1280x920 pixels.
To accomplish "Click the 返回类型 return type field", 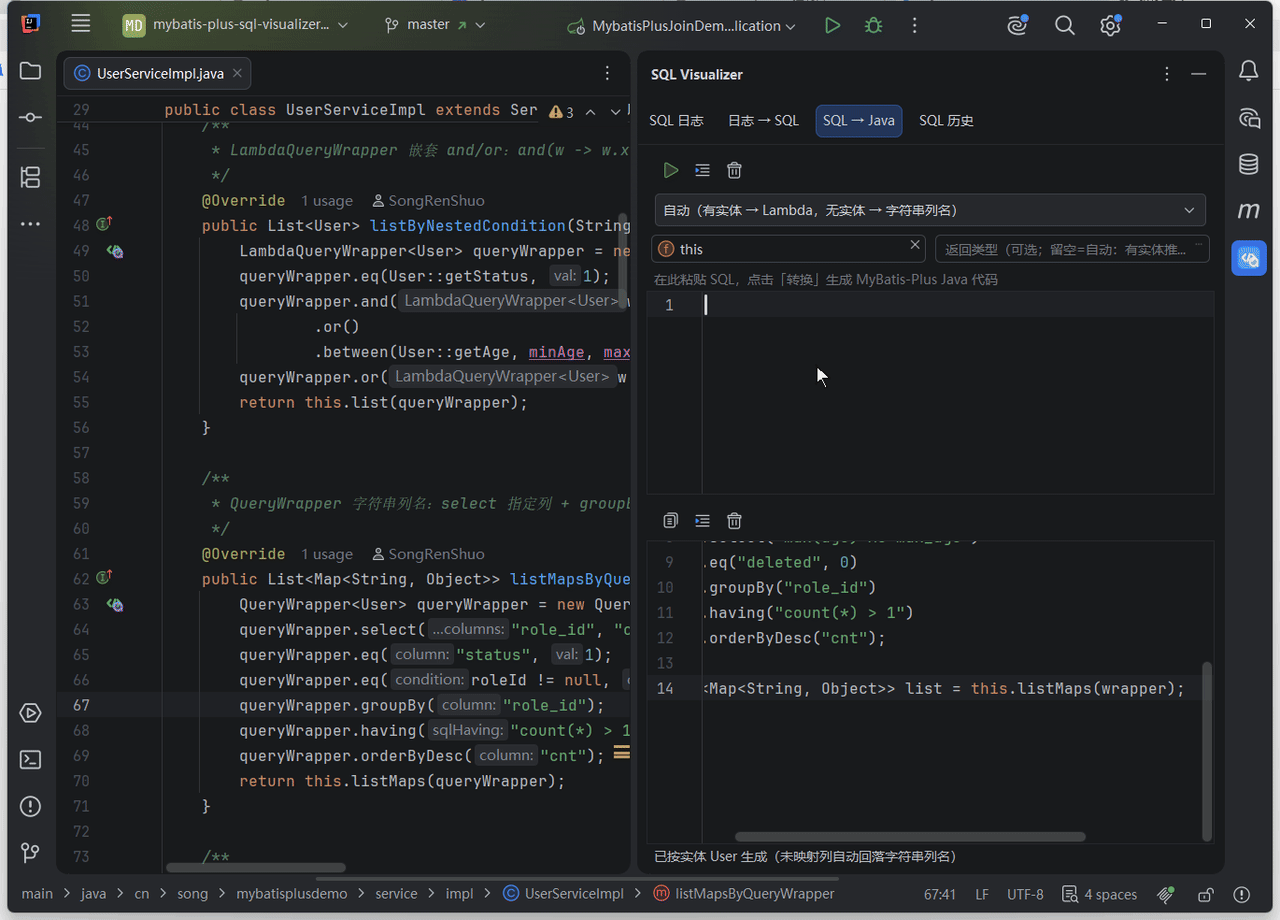I will pyautogui.click(x=1072, y=249).
